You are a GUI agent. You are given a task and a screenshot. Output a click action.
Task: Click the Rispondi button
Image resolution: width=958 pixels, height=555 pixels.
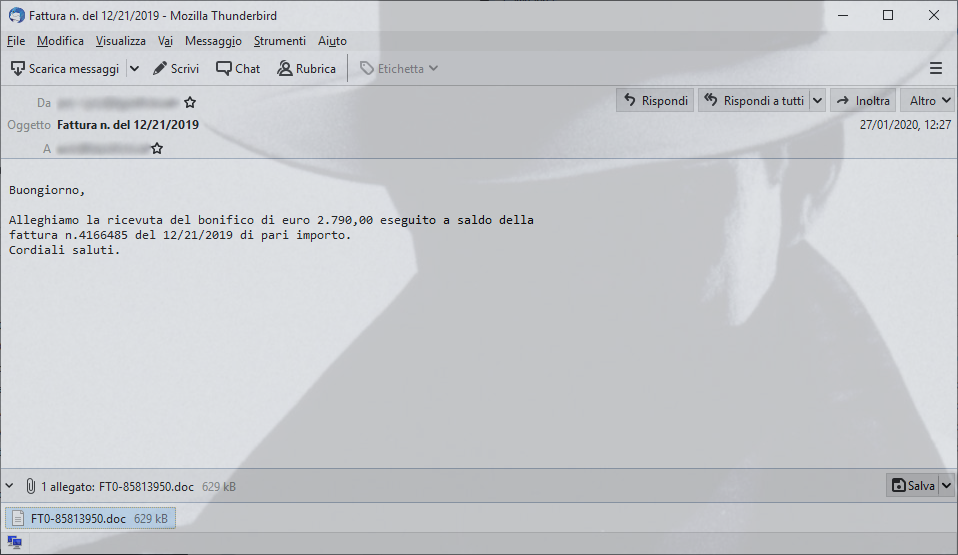click(655, 100)
